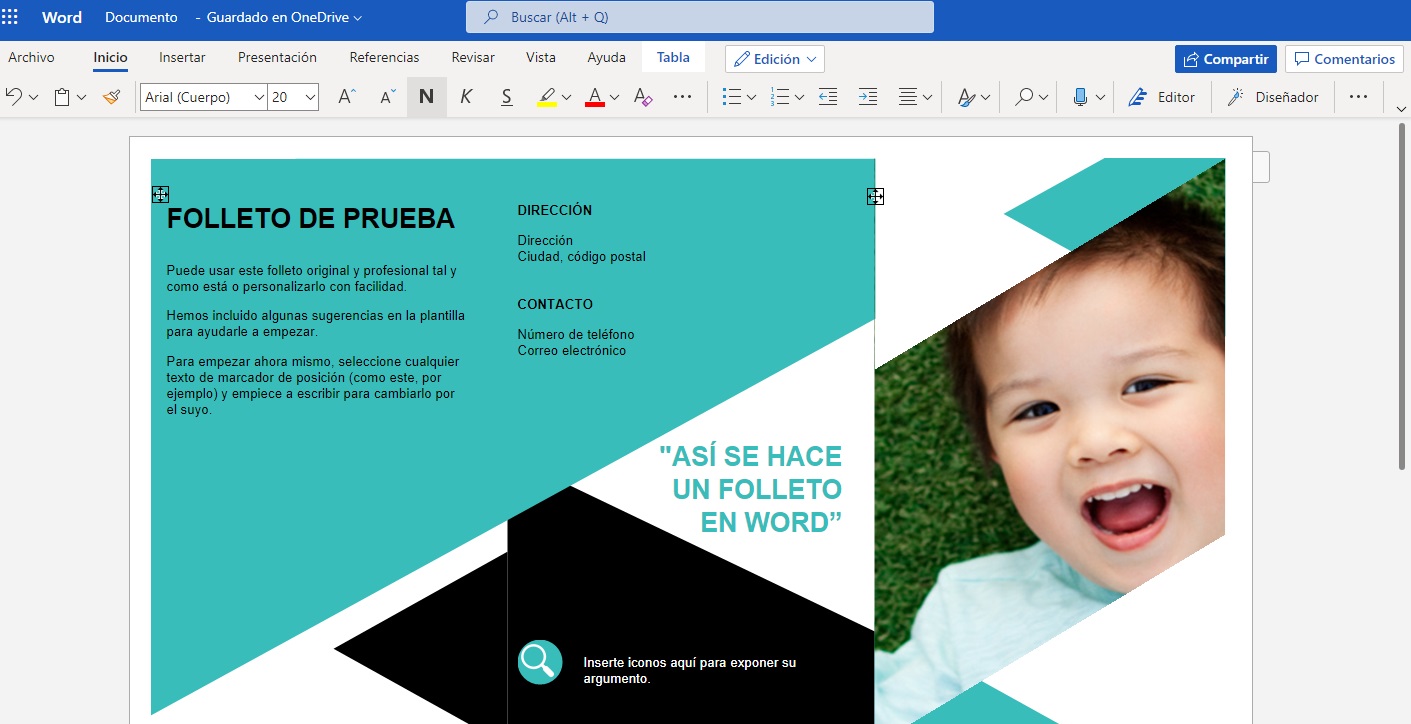Toggle bold formatting with the N button
The width and height of the screenshot is (1411, 724).
pos(427,97)
